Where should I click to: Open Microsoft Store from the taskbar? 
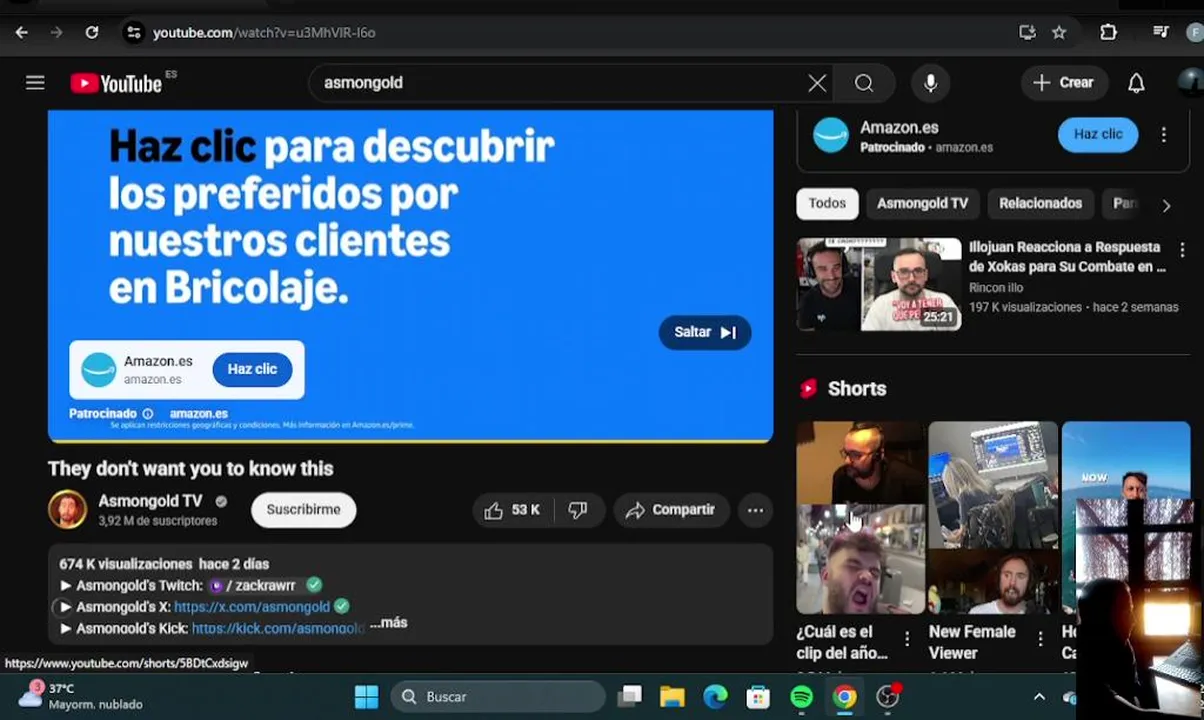coord(758,697)
